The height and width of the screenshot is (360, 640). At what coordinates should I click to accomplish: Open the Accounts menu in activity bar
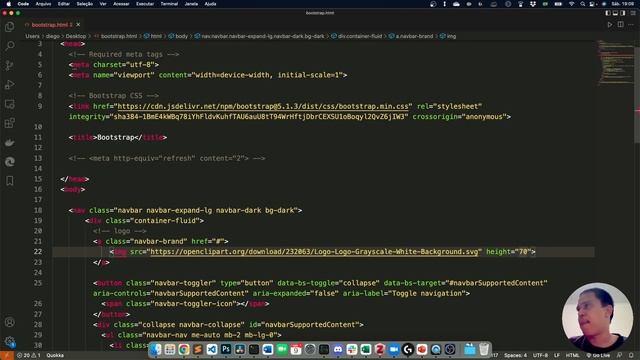click(9, 322)
